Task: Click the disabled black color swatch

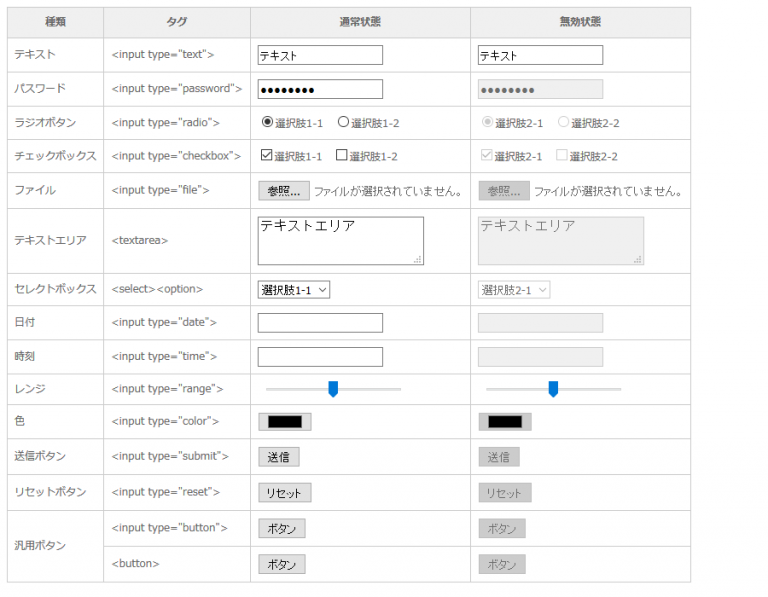Action: coord(505,421)
